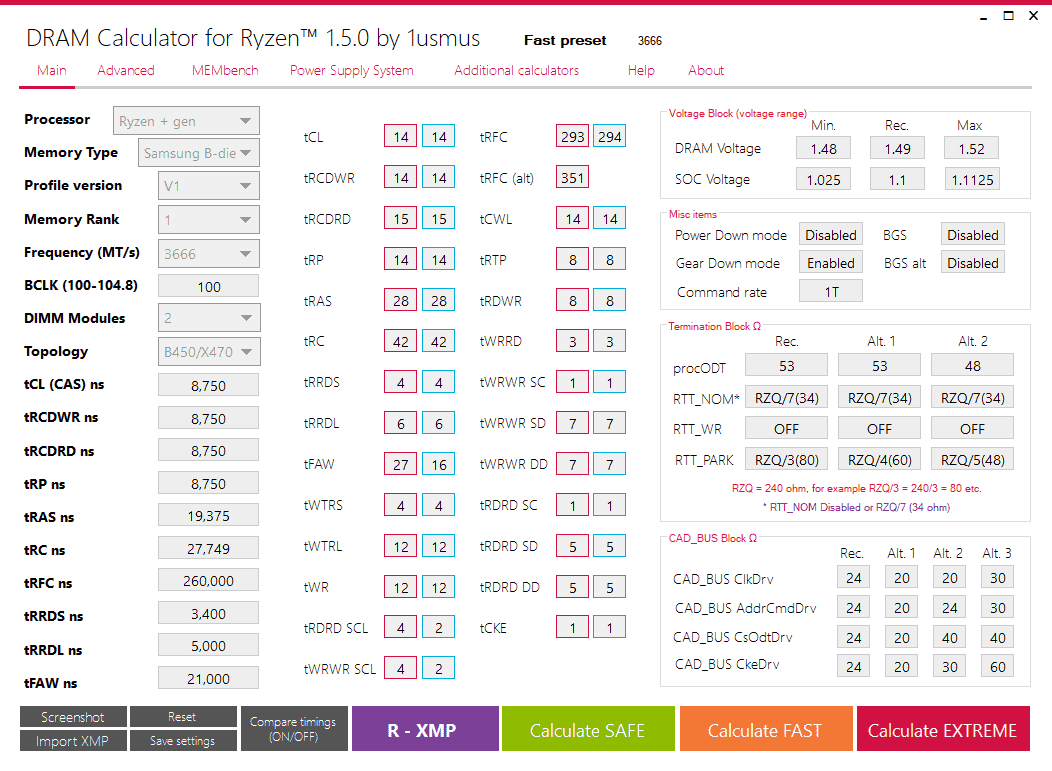The height and width of the screenshot is (771, 1052).
Task: Open the Processor dropdown
Action: pos(186,120)
